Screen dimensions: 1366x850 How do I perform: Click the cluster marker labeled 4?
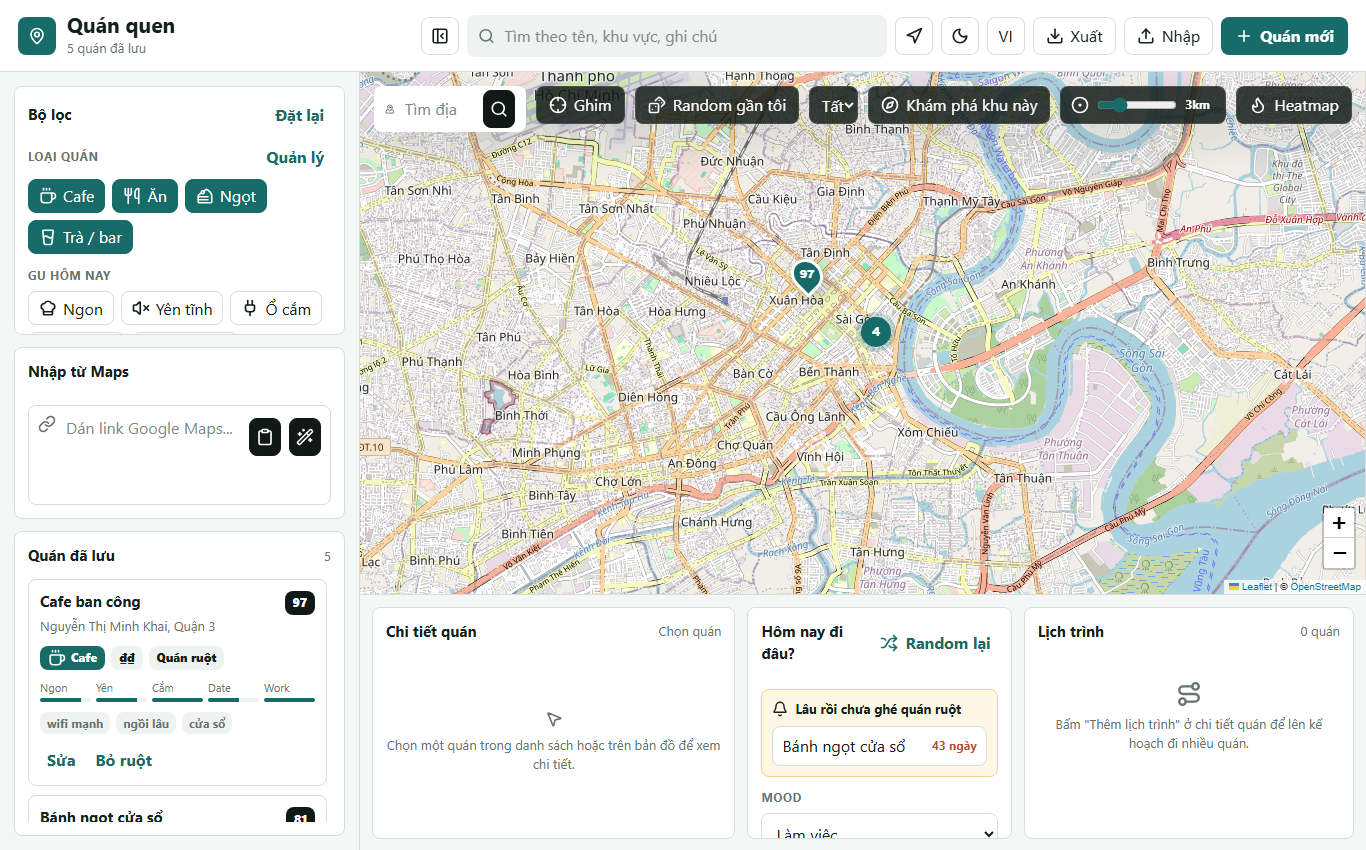(876, 331)
